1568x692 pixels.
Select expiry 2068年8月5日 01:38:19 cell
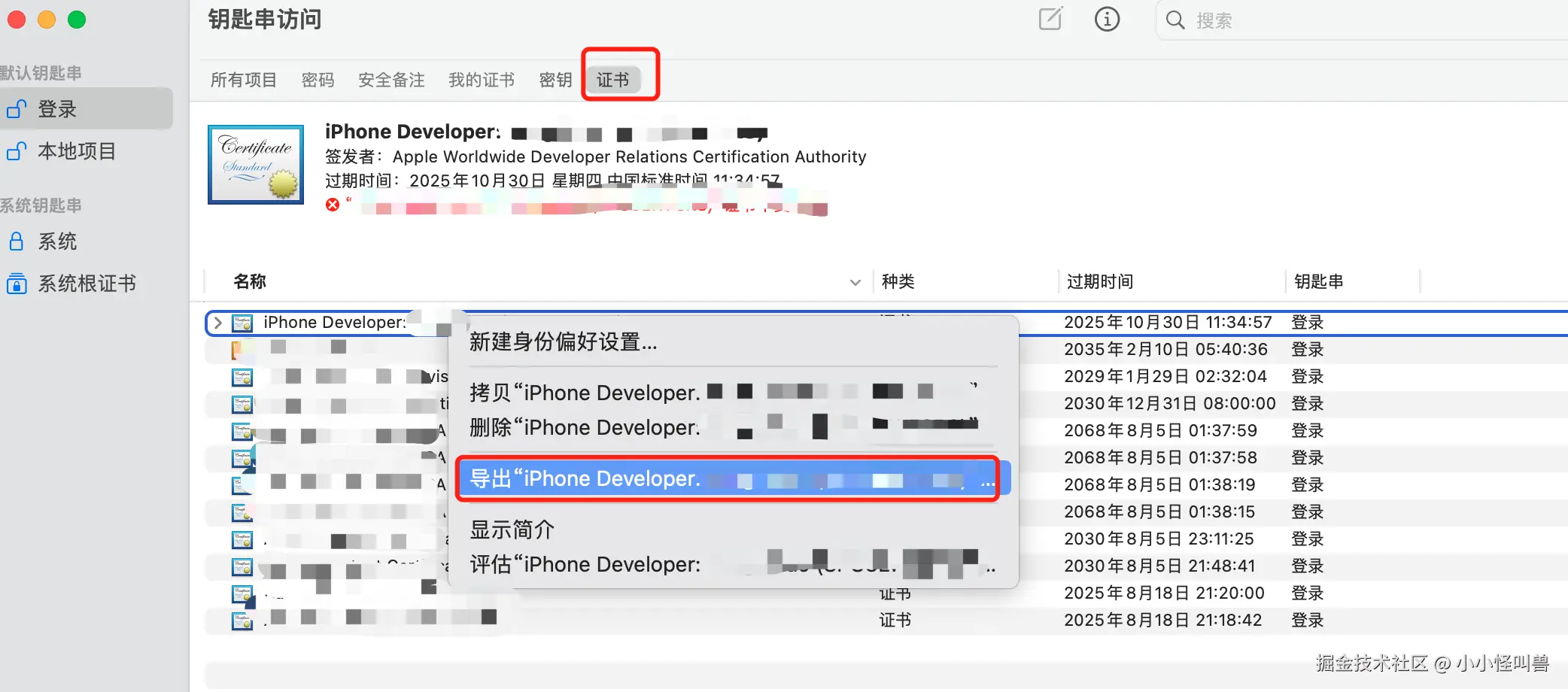click(1159, 485)
